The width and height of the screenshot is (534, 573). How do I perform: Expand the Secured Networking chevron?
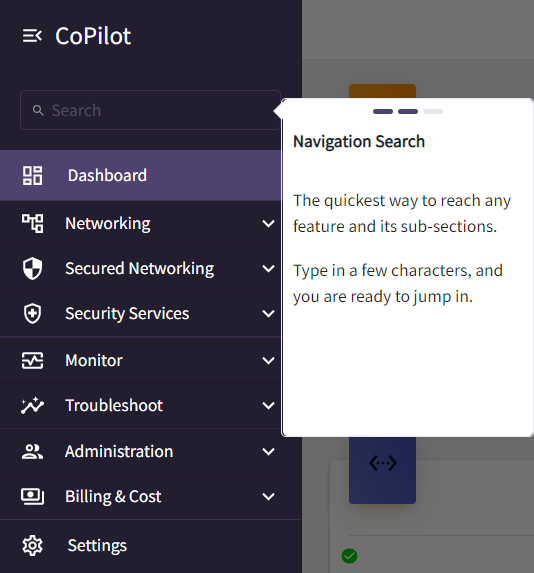269,269
